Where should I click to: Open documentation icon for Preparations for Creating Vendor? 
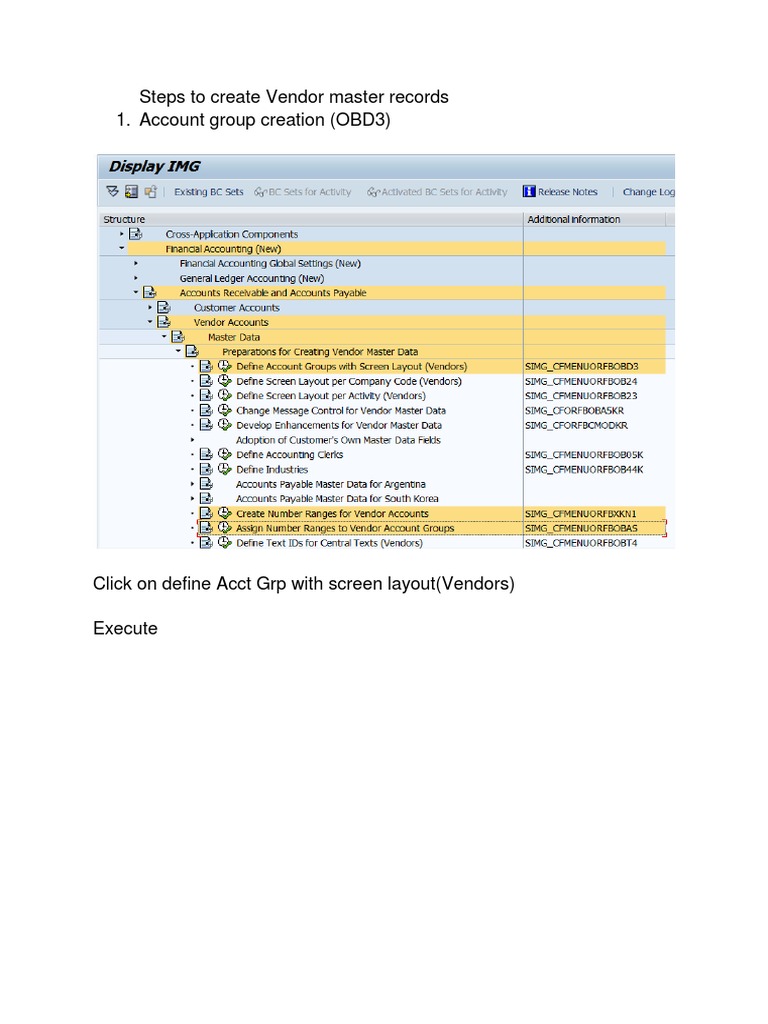point(192,351)
